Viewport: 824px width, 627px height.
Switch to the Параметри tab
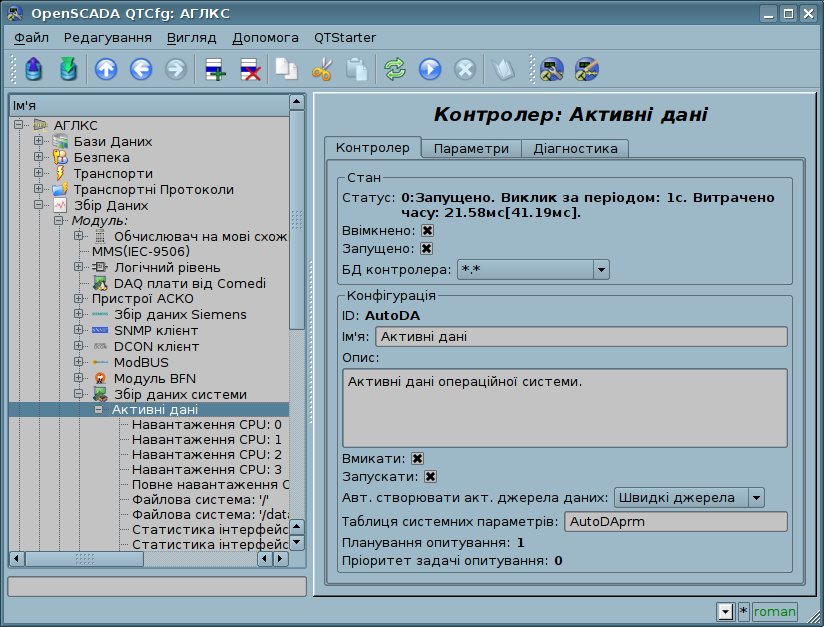(471, 148)
